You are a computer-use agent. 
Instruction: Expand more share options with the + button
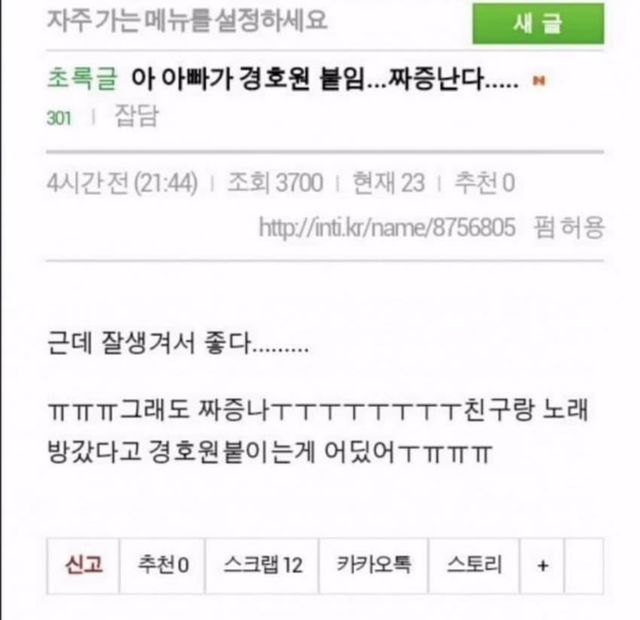click(x=542, y=565)
